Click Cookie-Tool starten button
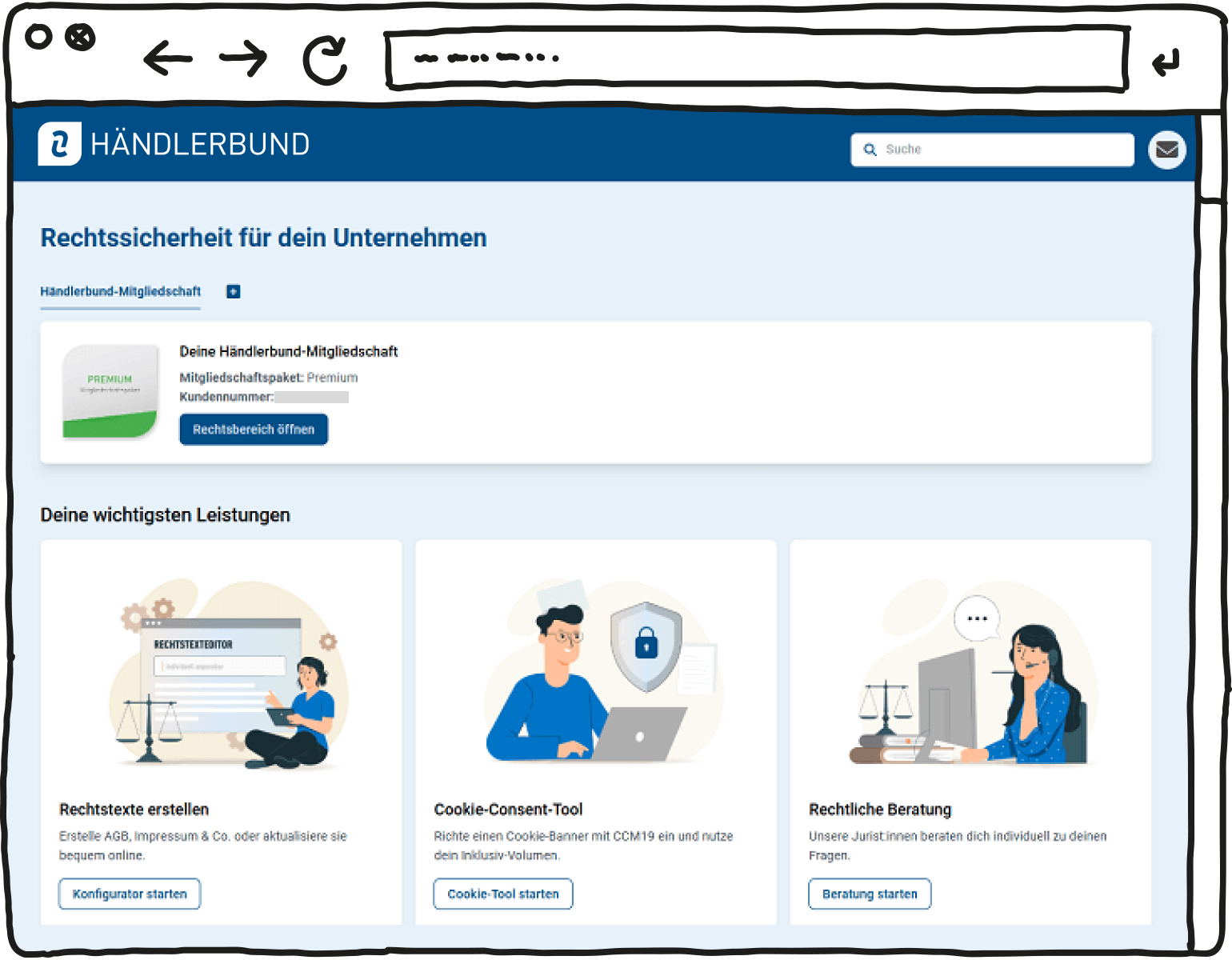Screen dimensions: 1232x960 click(x=503, y=894)
